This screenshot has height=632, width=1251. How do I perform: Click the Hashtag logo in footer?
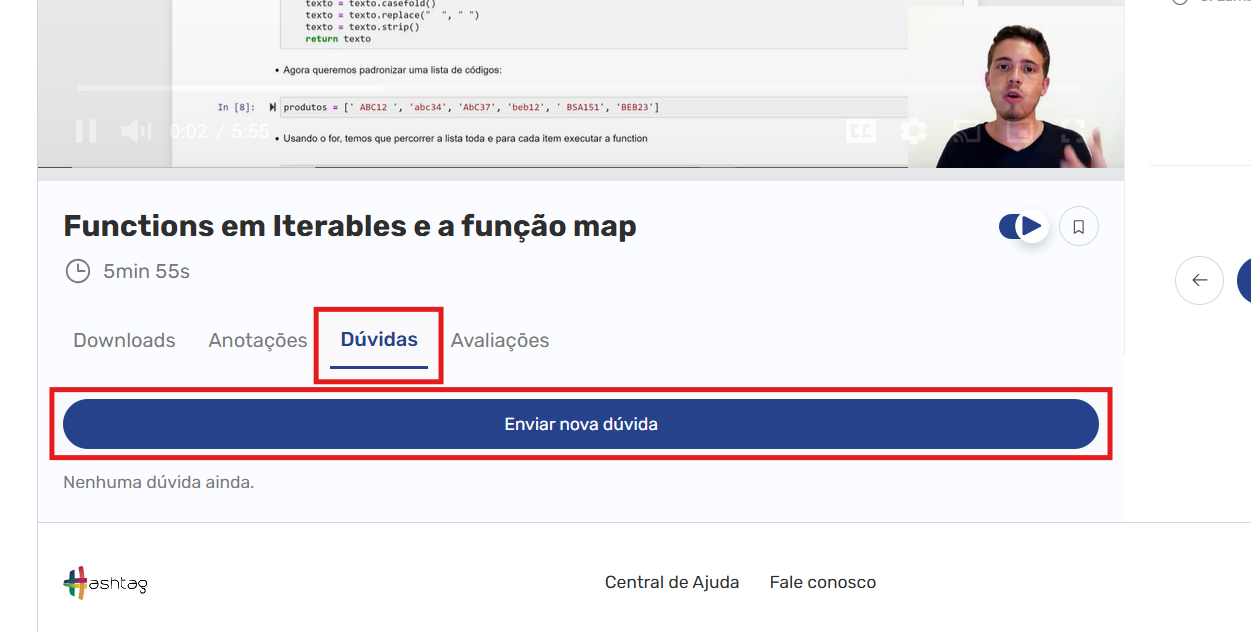(x=105, y=583)
